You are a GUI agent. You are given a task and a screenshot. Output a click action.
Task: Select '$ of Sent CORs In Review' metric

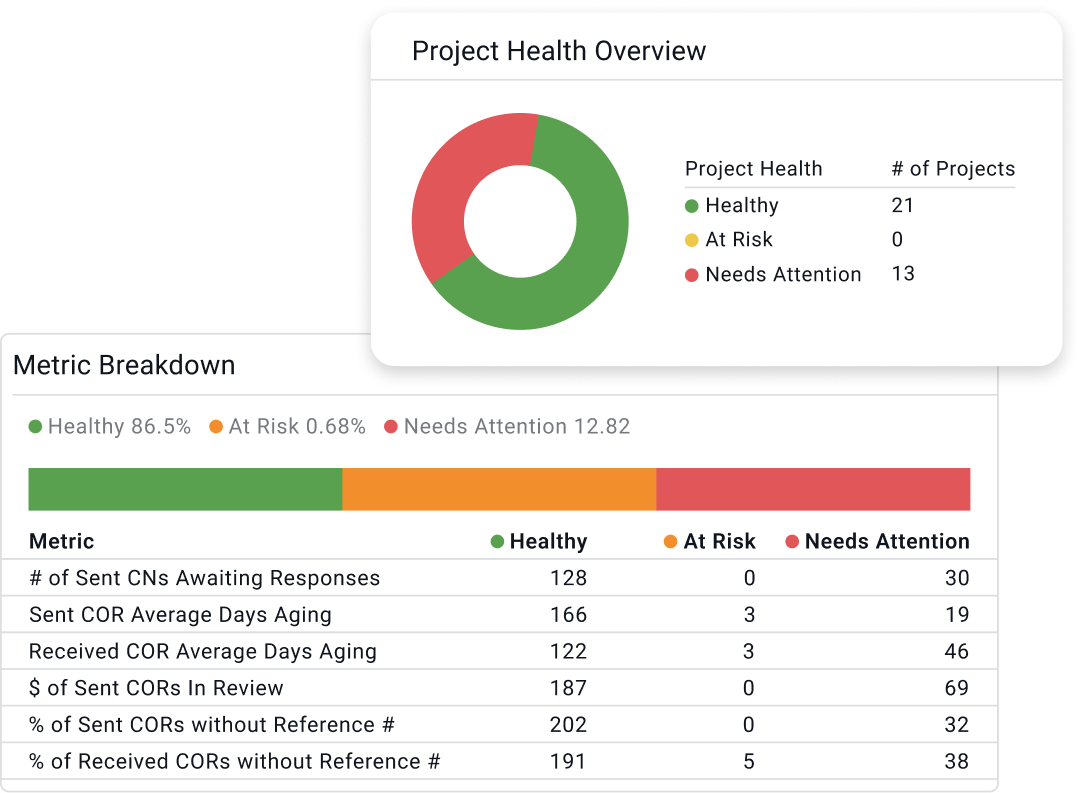(156, 688)
